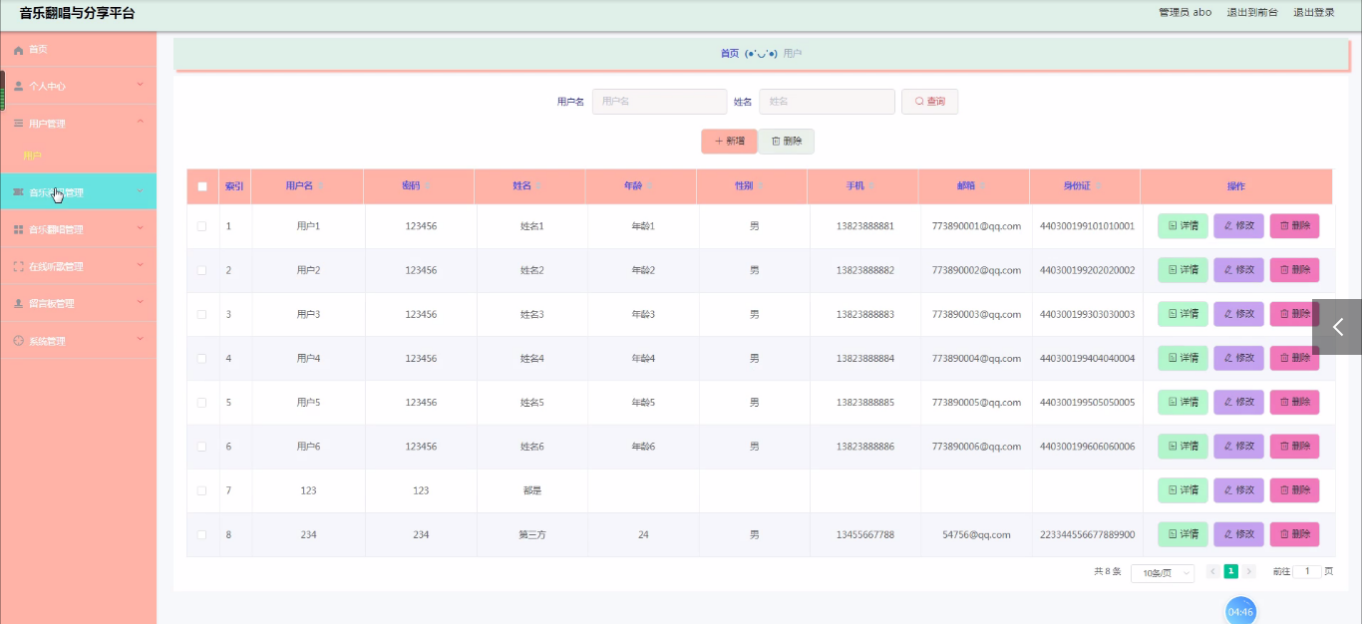
Task: Click 修改 for row 用户3
Action: (1239, 314)
